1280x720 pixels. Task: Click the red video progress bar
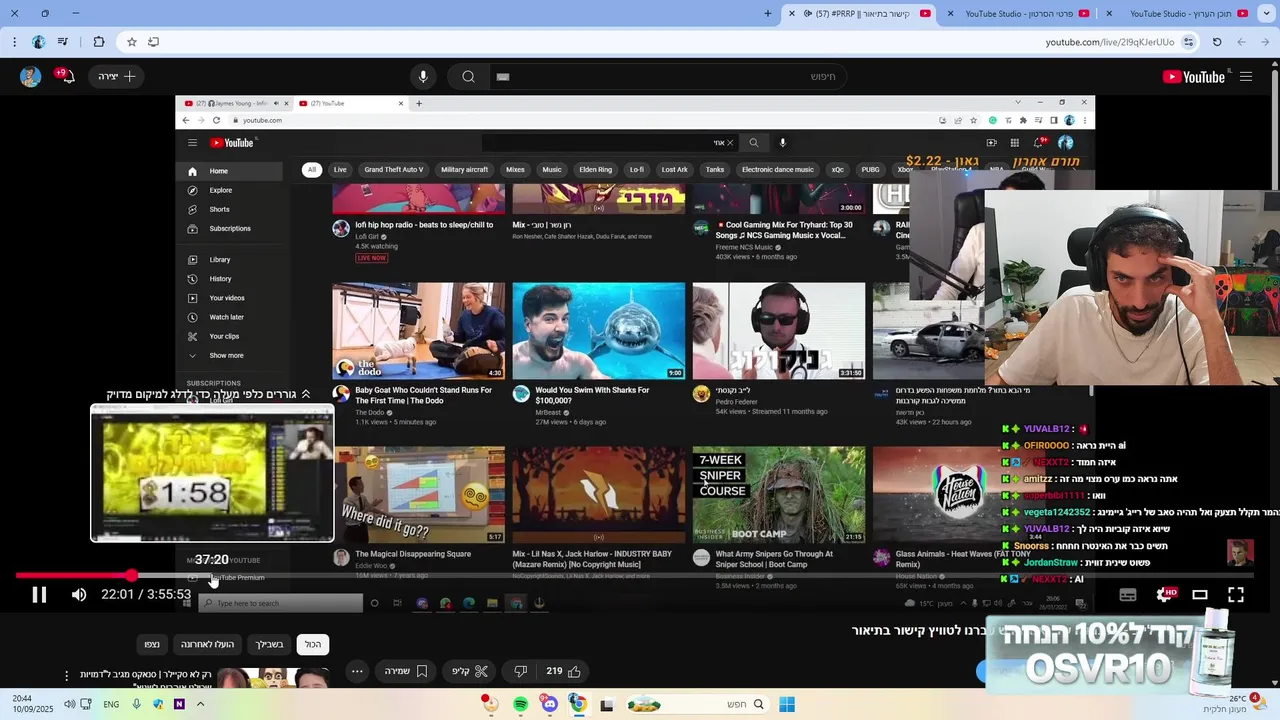point(72,576)
